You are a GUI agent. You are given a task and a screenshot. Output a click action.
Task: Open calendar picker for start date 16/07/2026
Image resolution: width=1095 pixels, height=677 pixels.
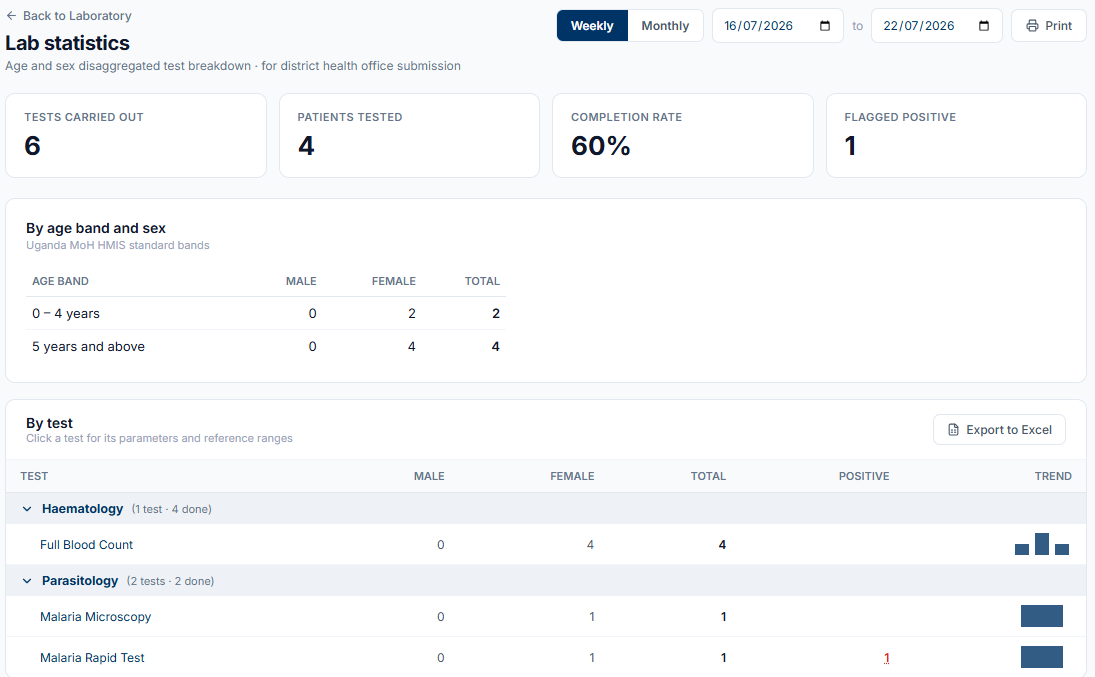825,26
